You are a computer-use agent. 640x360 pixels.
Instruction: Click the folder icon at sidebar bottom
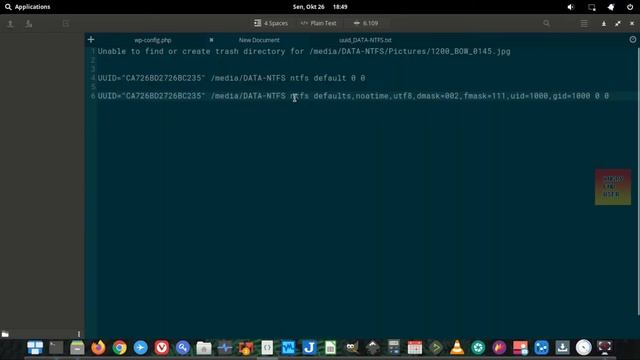point(5,334)
